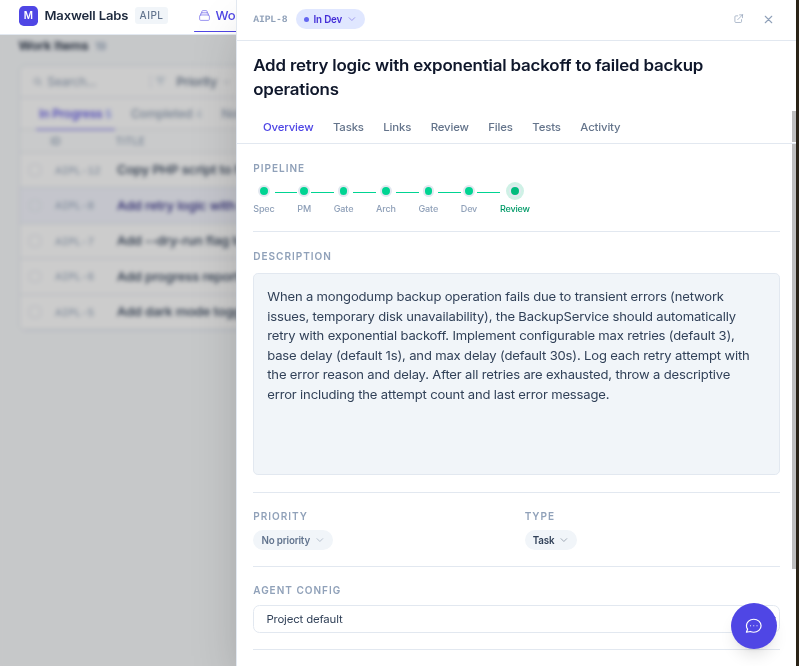Open the floating chat assistant button

point(753,626)
